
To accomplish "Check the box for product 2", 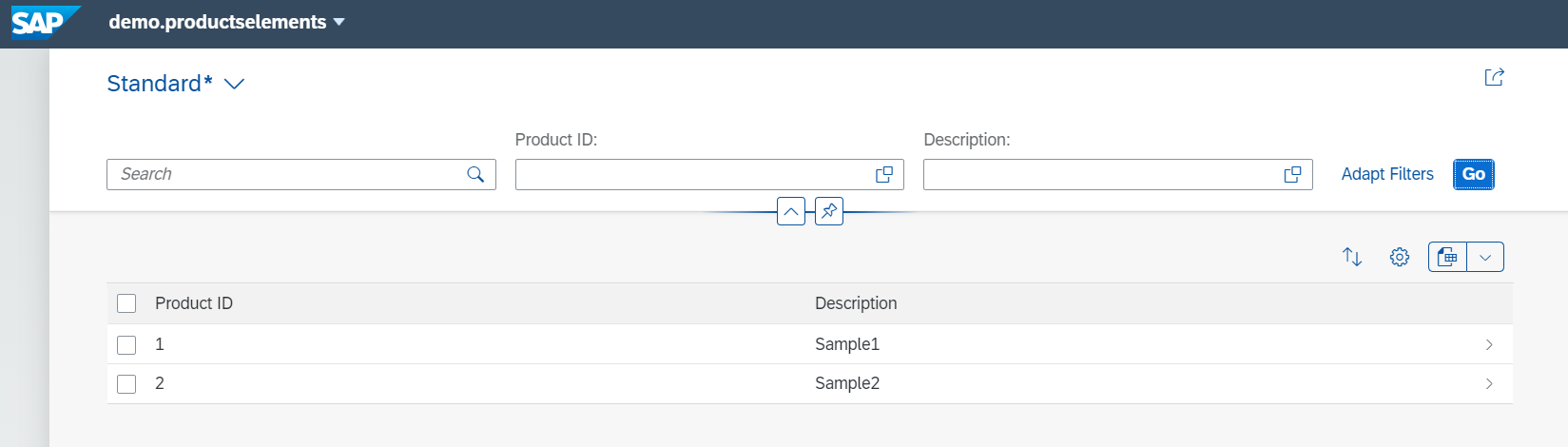I will click(x=126, y=384).
